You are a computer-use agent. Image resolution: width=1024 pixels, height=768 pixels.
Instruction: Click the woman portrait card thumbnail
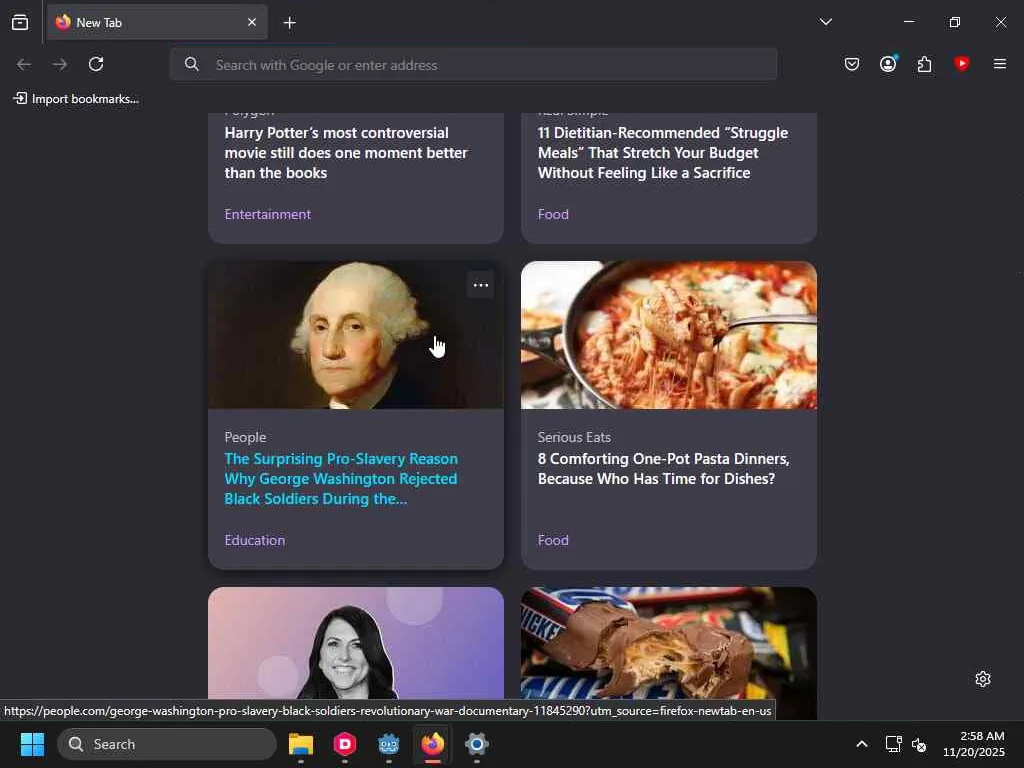point(356,643)
